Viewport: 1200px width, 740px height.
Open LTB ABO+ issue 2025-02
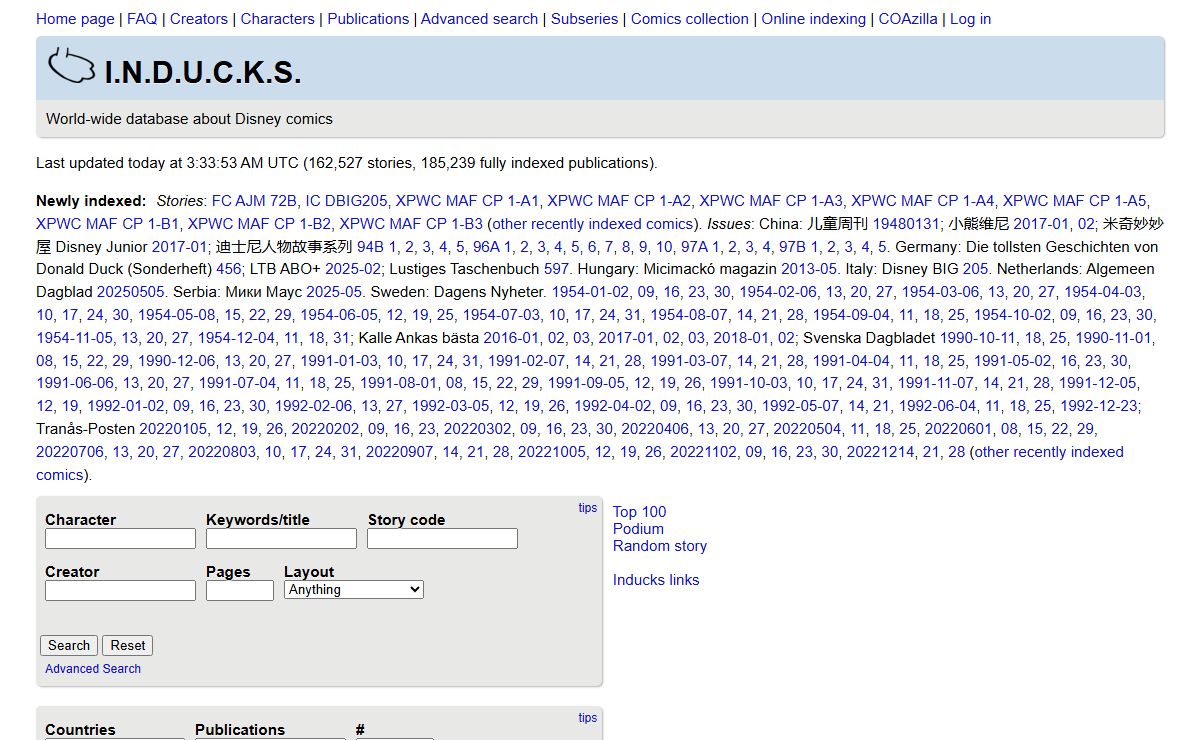point(354,269)
